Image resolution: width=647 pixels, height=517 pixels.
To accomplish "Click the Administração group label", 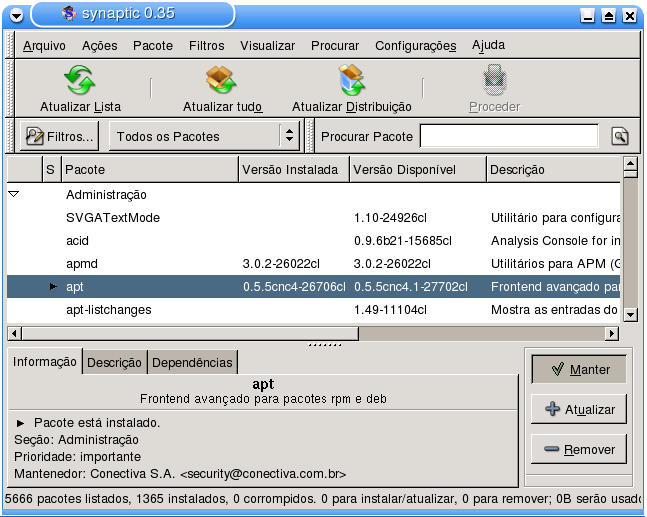I will point(106,194).
